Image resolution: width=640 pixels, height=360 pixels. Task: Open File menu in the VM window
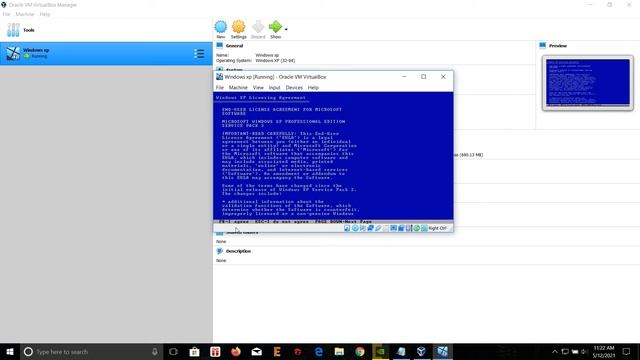click(x=220, y=87)
